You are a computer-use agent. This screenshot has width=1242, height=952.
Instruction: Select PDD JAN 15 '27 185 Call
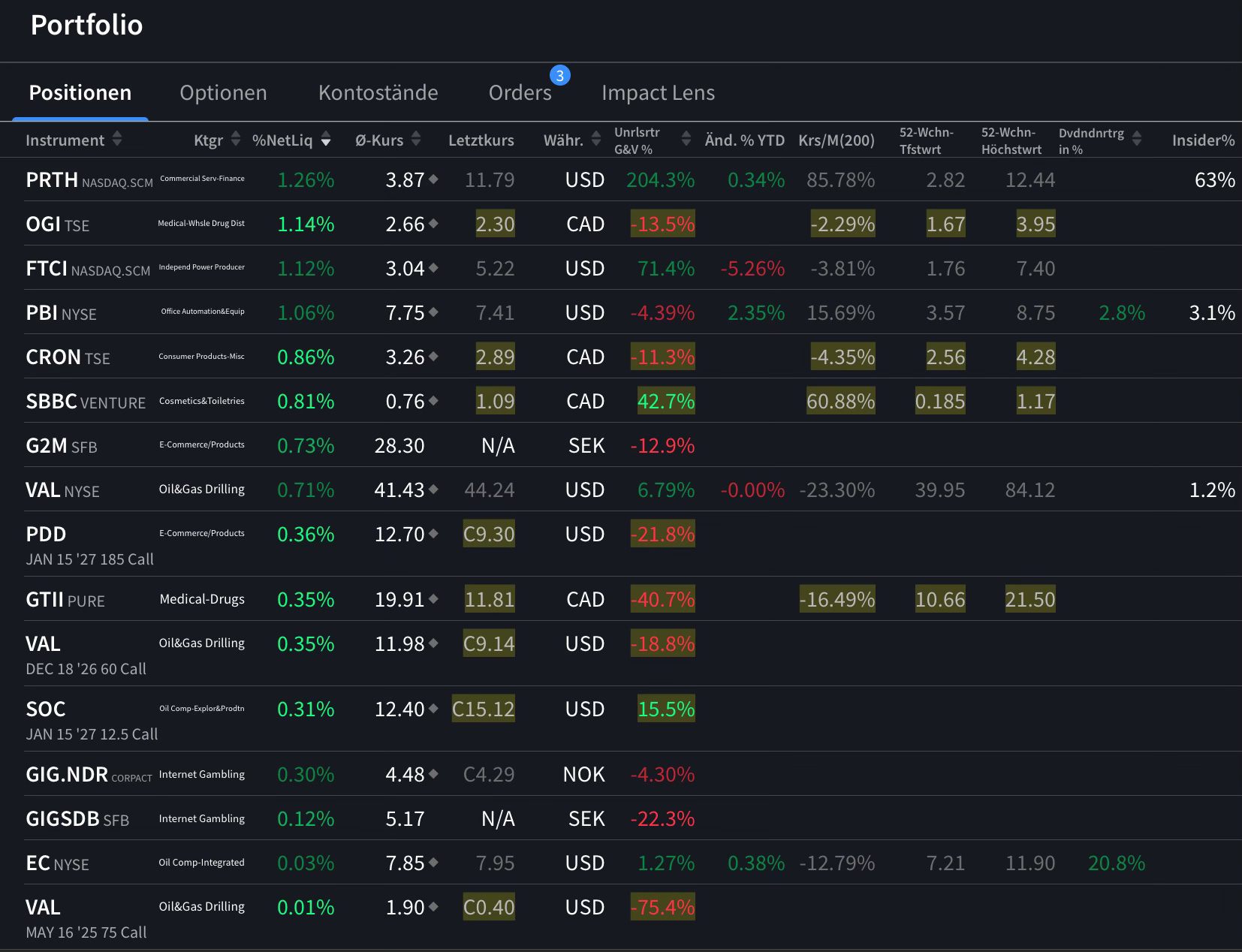89,546
